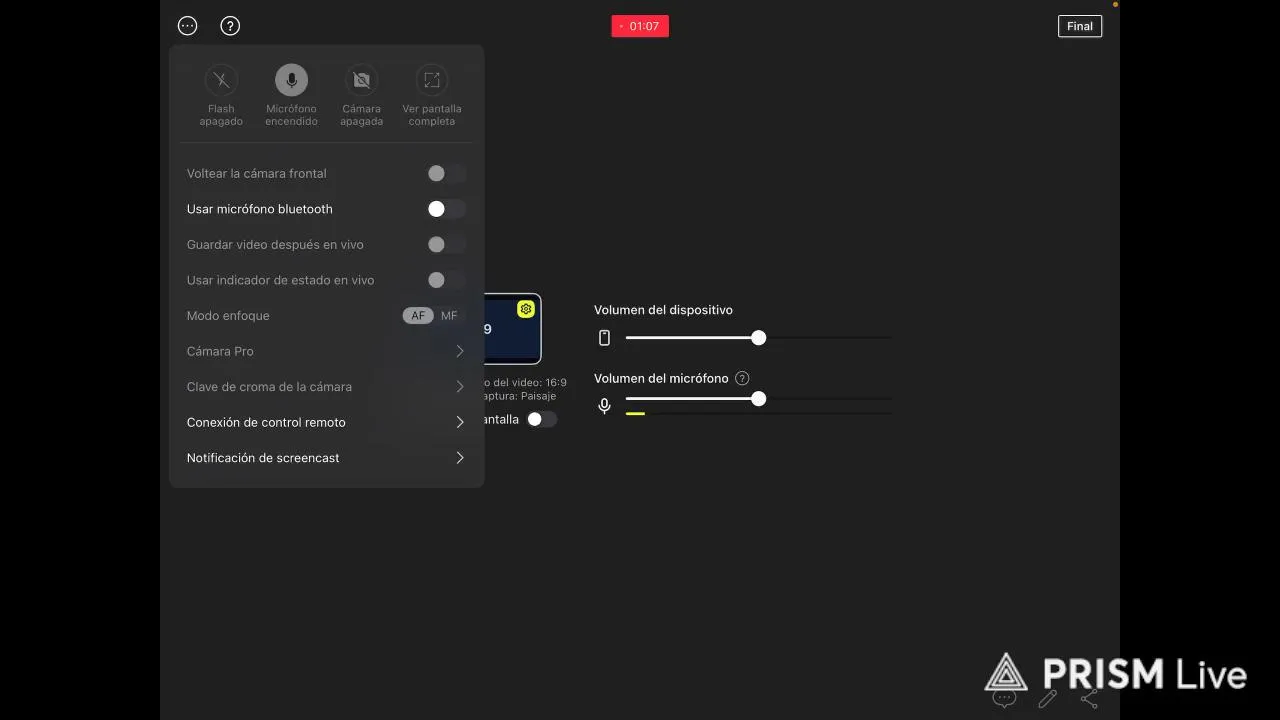Expand Conexión de control remoto chevron
Viewport: 1280px width, 720px height.
pos(460,422)
